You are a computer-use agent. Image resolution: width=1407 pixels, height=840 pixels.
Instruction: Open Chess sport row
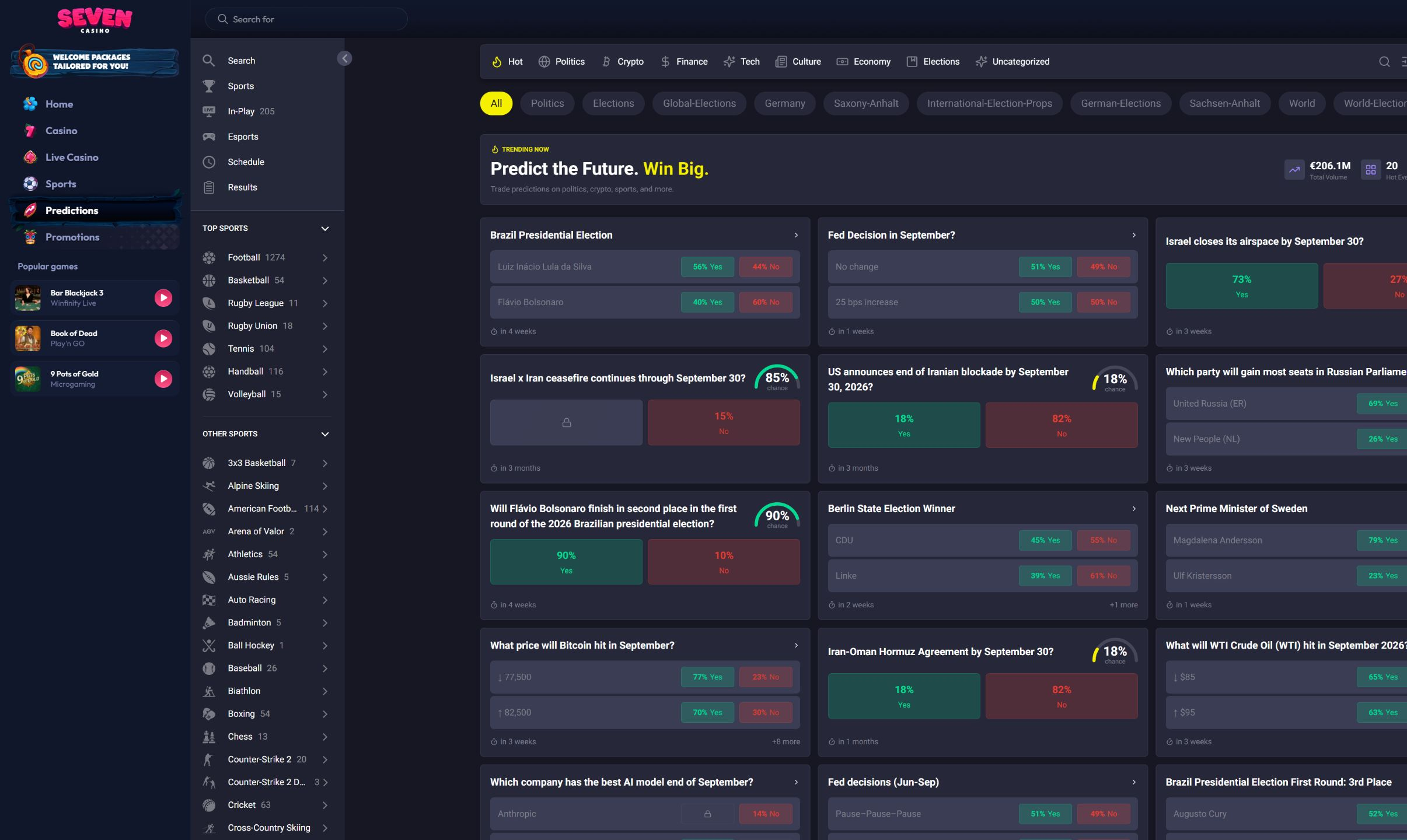pyautogui.click(x=267, y=737)
